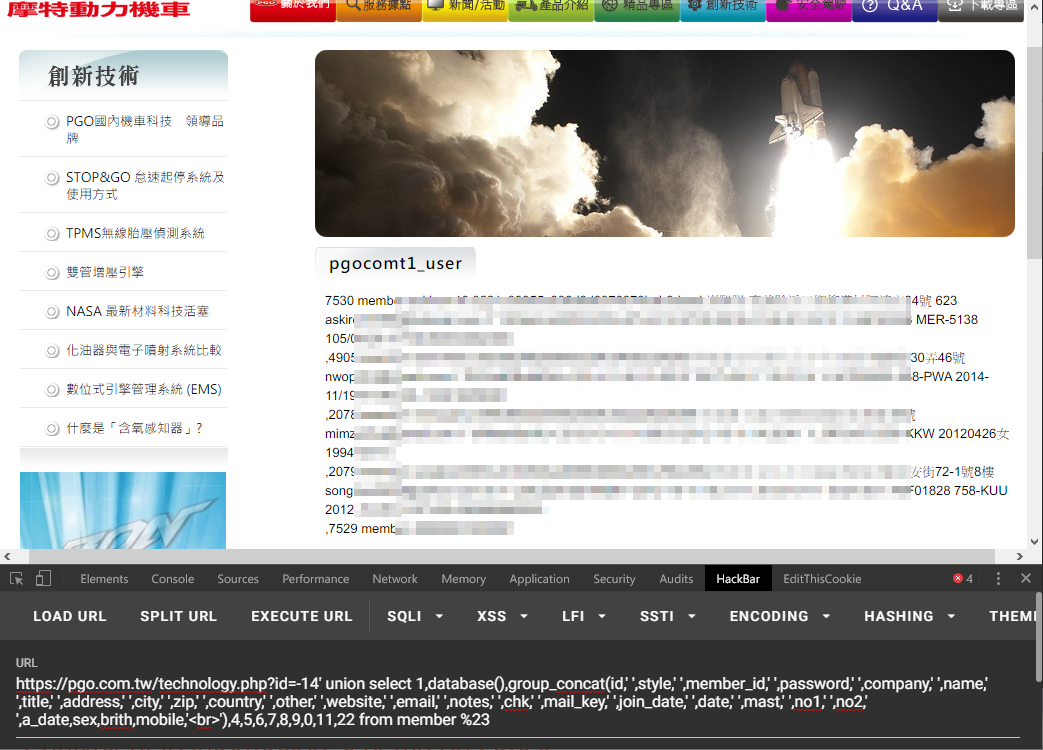Image resolution: width=1043 pixels, height=750 pixels.
Task: Switch to the Application DevTools tab
Action: (x=539, y=579)
